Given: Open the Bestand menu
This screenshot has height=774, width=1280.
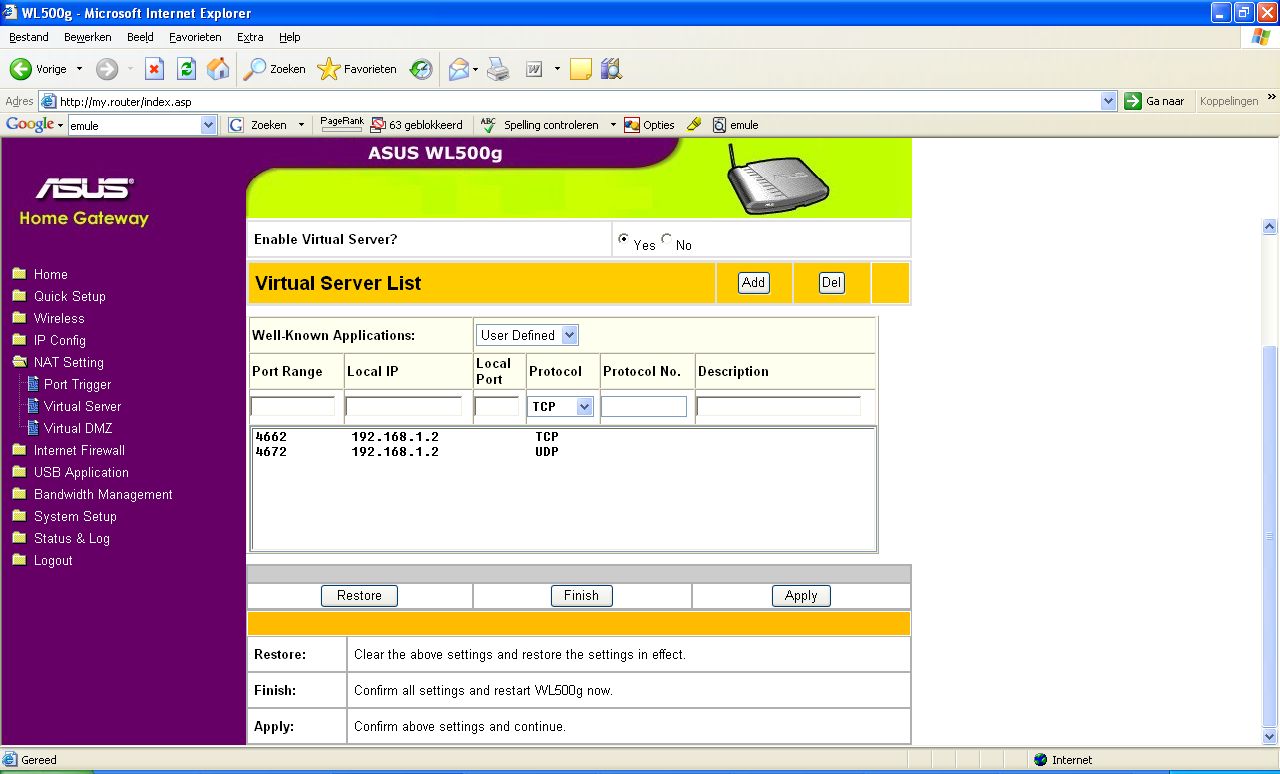Looking at the screenshot, I should [x=29, y=37].
